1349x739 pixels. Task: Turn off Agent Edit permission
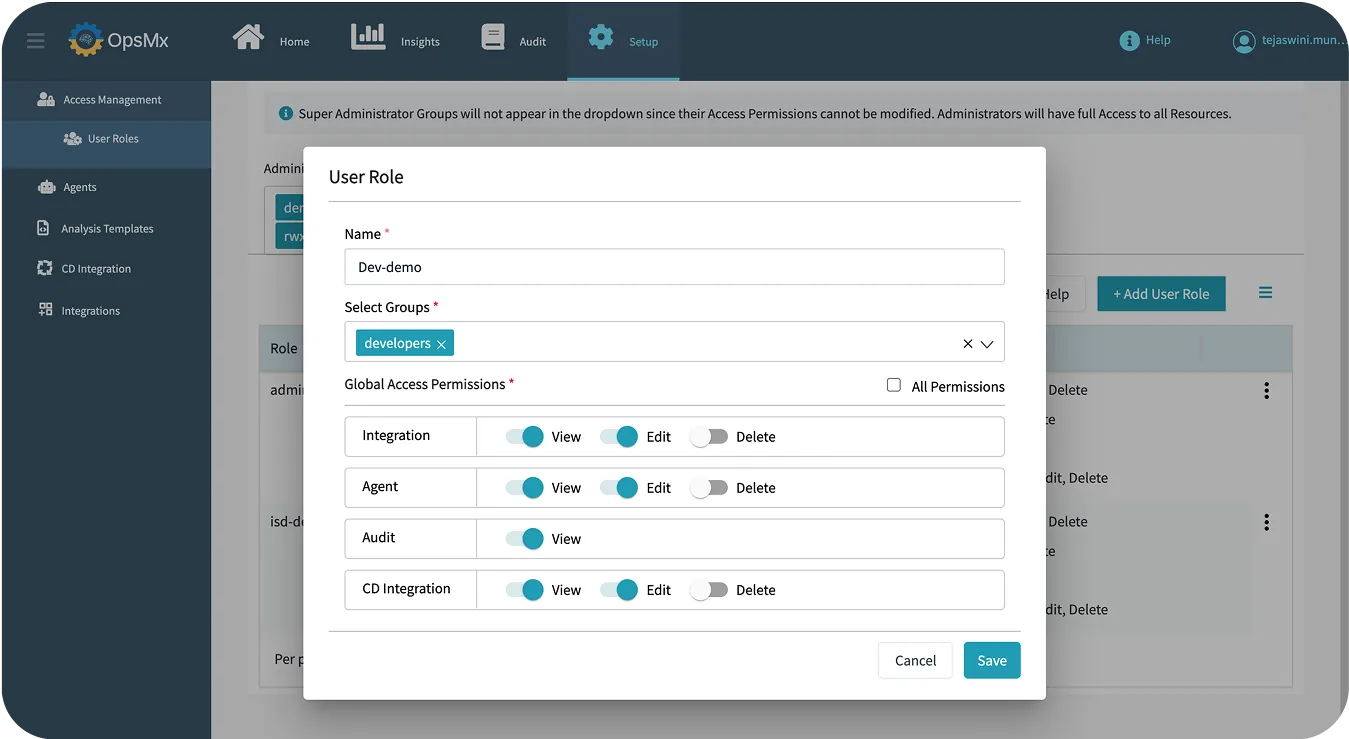[619, 488]
